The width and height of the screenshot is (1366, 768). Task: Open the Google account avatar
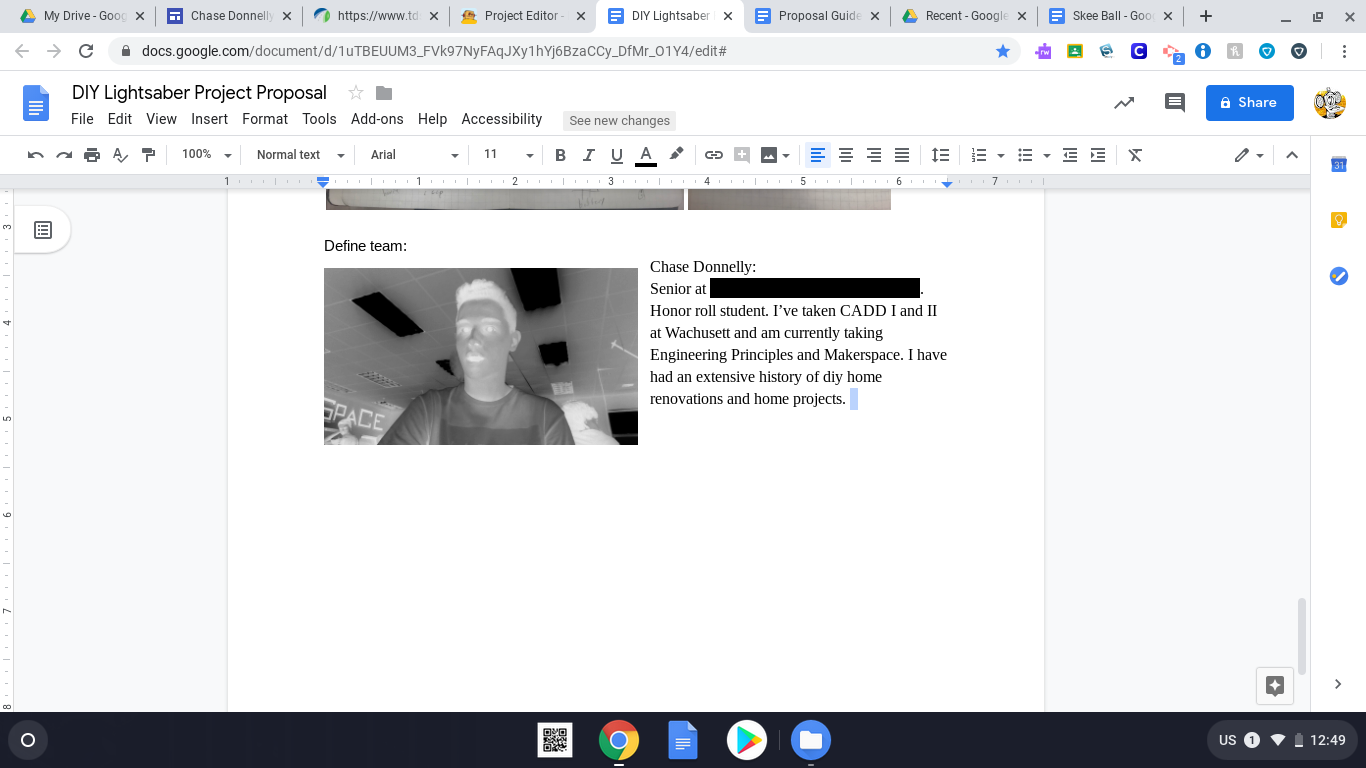[1329, 102]
